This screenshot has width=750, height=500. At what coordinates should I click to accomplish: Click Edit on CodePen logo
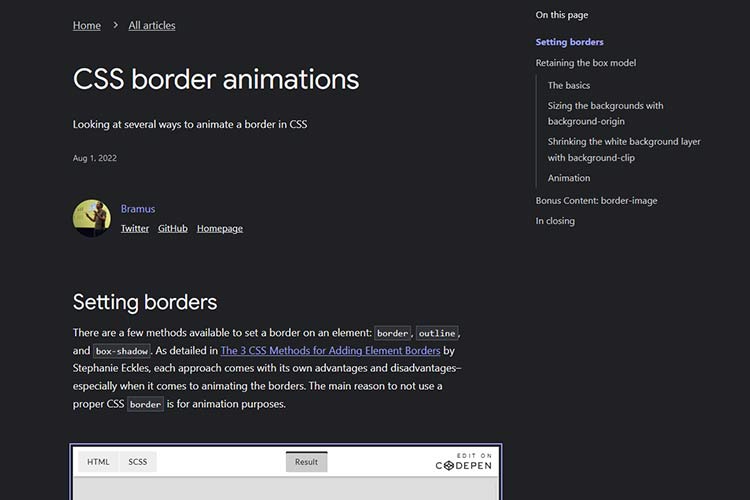[463, 462]
